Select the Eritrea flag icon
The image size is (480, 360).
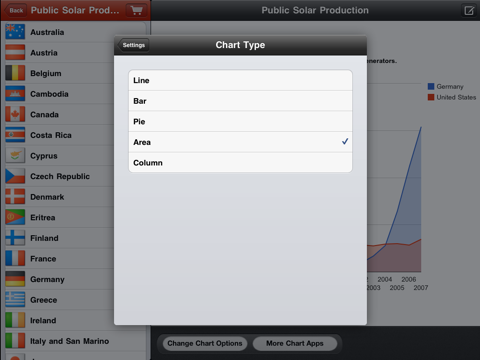click(x=15, y=218)
